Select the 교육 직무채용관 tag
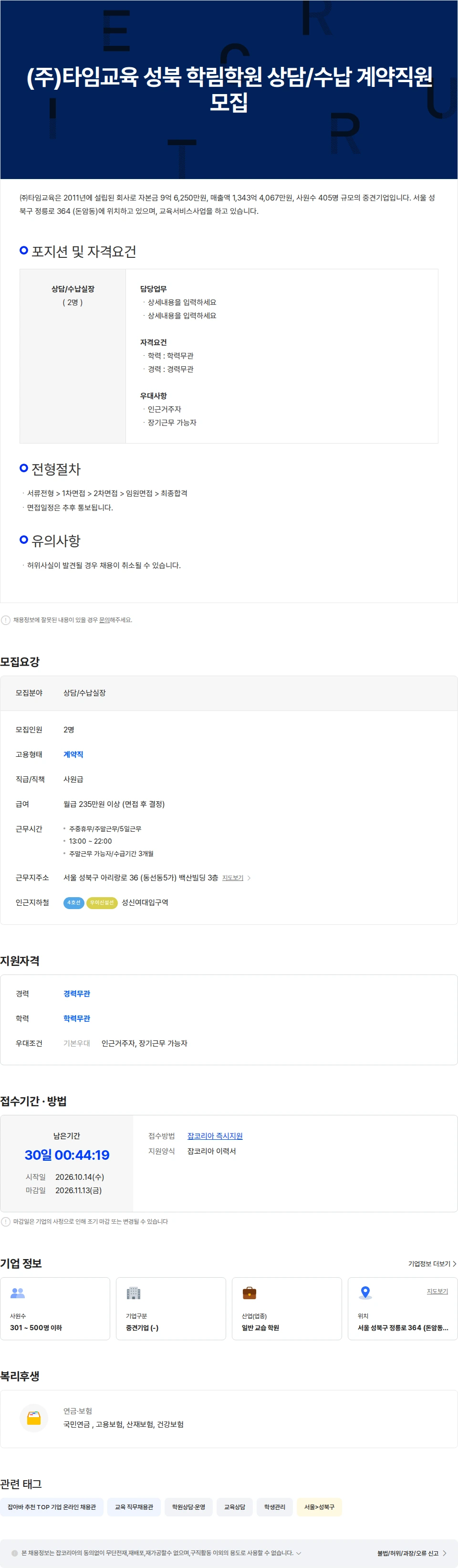 pyautogui.click(x=134, y=1507)
